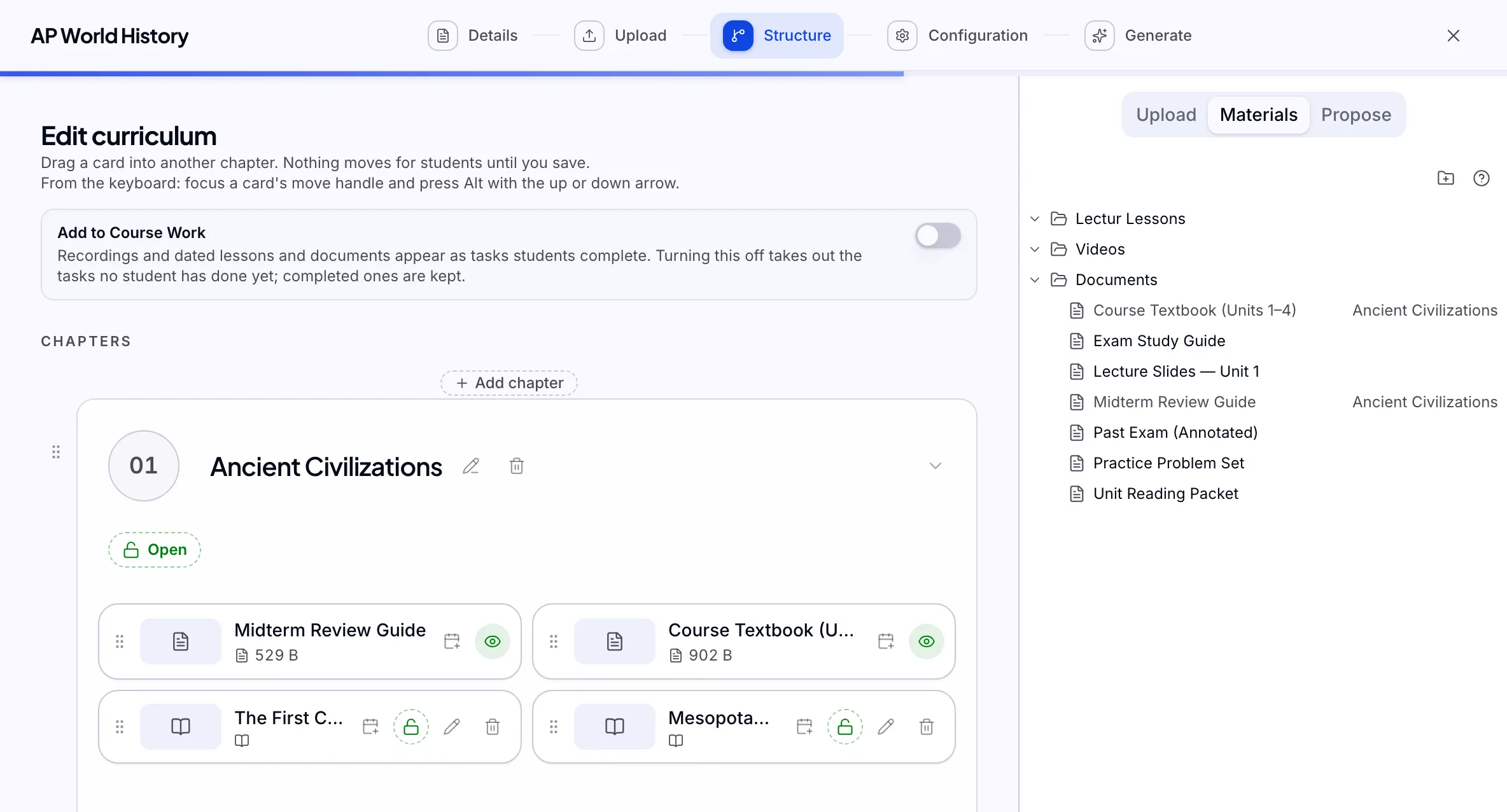Grab the Course Textbook move handle
1507x812 pixels.
(554, 641)
